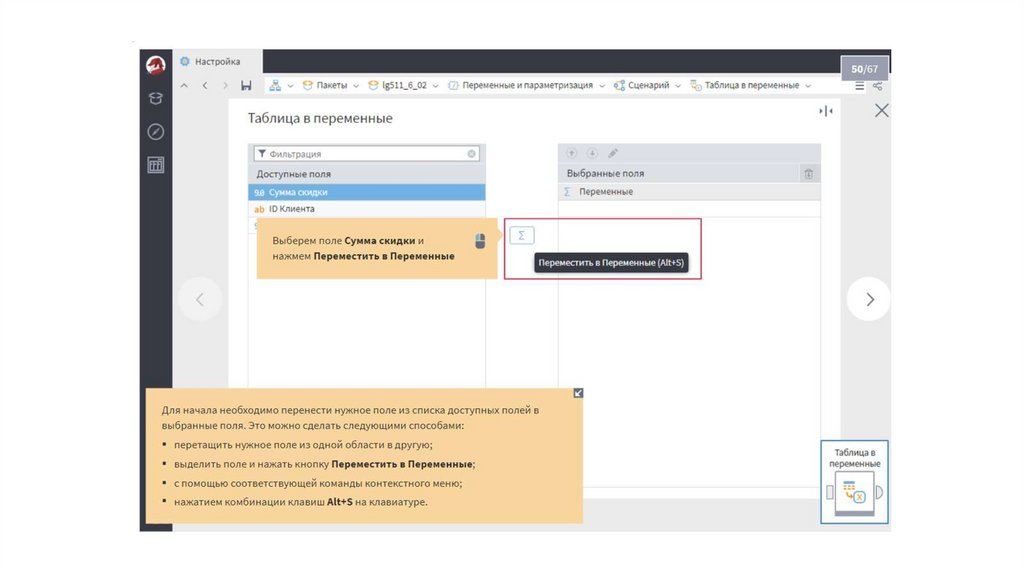1024x574 pixels.
Task: Go to previous slide with left arrow
Action: pos(200,299)
